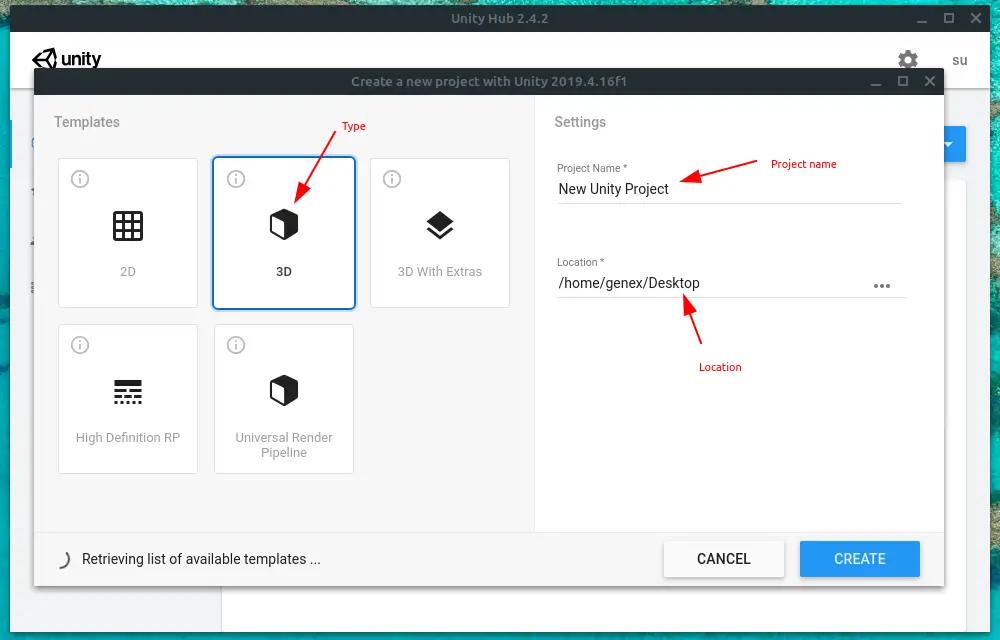Pick the High Definition RP template
Viewport: 1000px width, 640px height.
(128, 398)
